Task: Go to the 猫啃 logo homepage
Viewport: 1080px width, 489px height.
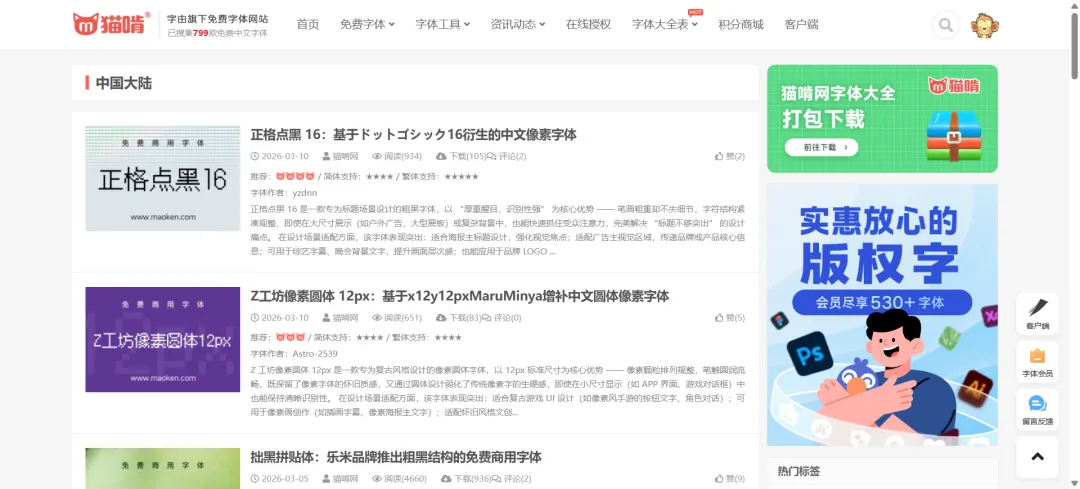Action: [x=112, y=24]
